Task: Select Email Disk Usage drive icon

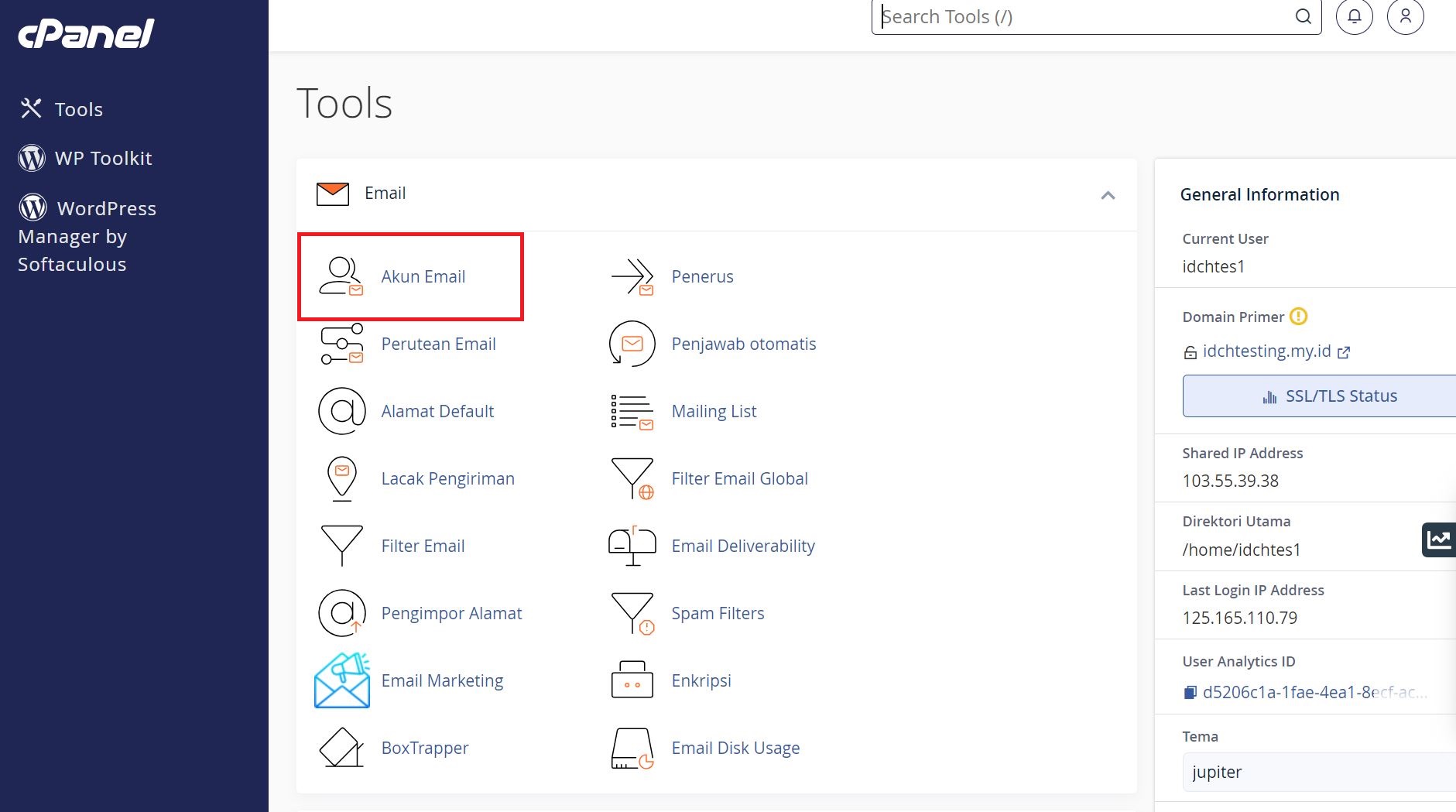Action: [x=632, y=748]
